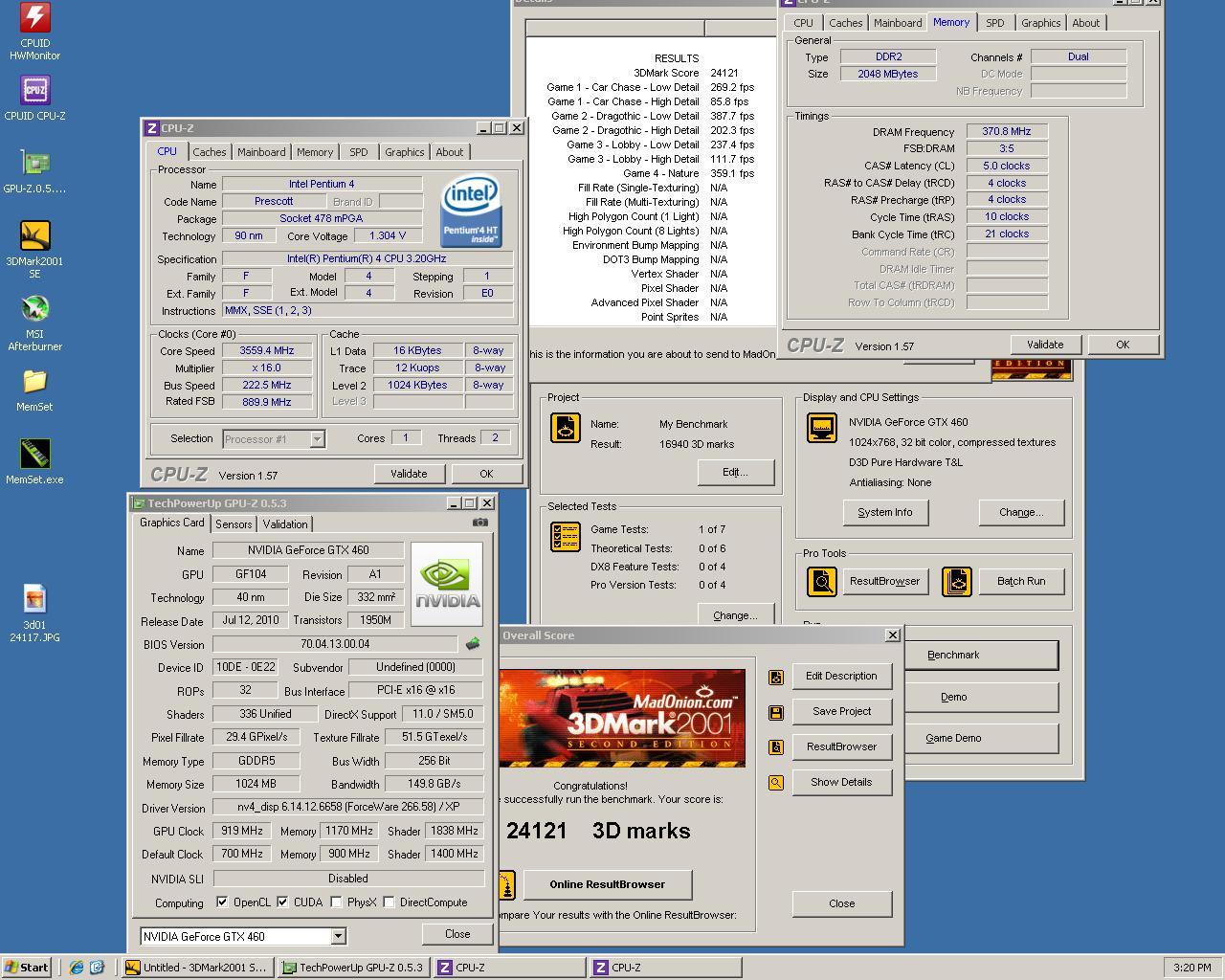
Task: Click the Selected Tests checklist icon
Action: point(566,537)
